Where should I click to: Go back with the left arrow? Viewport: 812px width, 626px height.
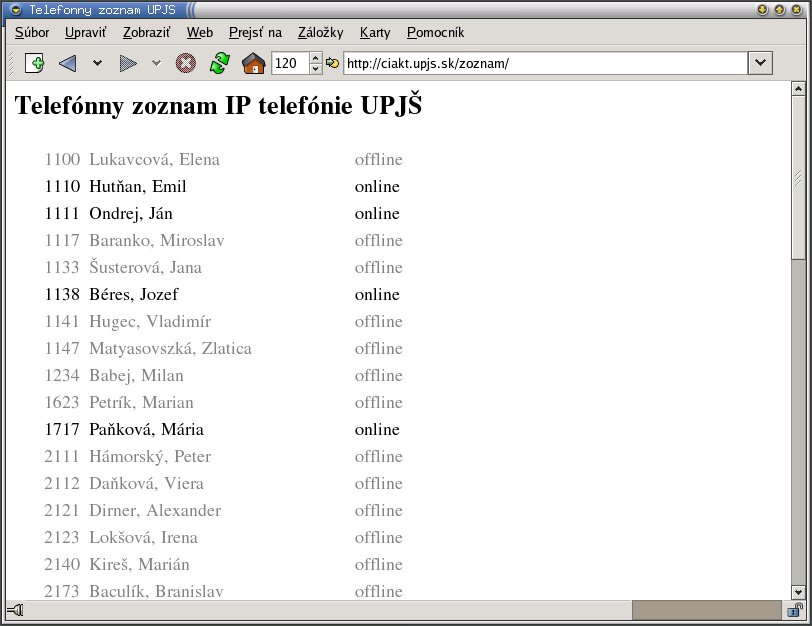[68, 64]
